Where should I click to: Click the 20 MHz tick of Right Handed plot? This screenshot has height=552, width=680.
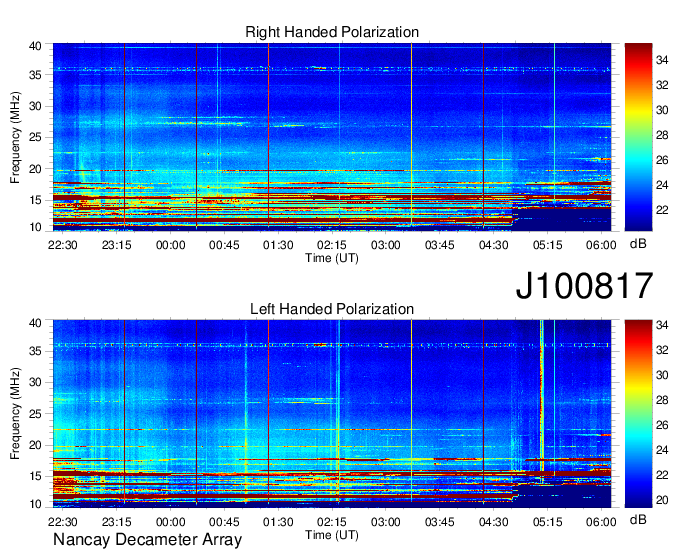tap(35, 169)
